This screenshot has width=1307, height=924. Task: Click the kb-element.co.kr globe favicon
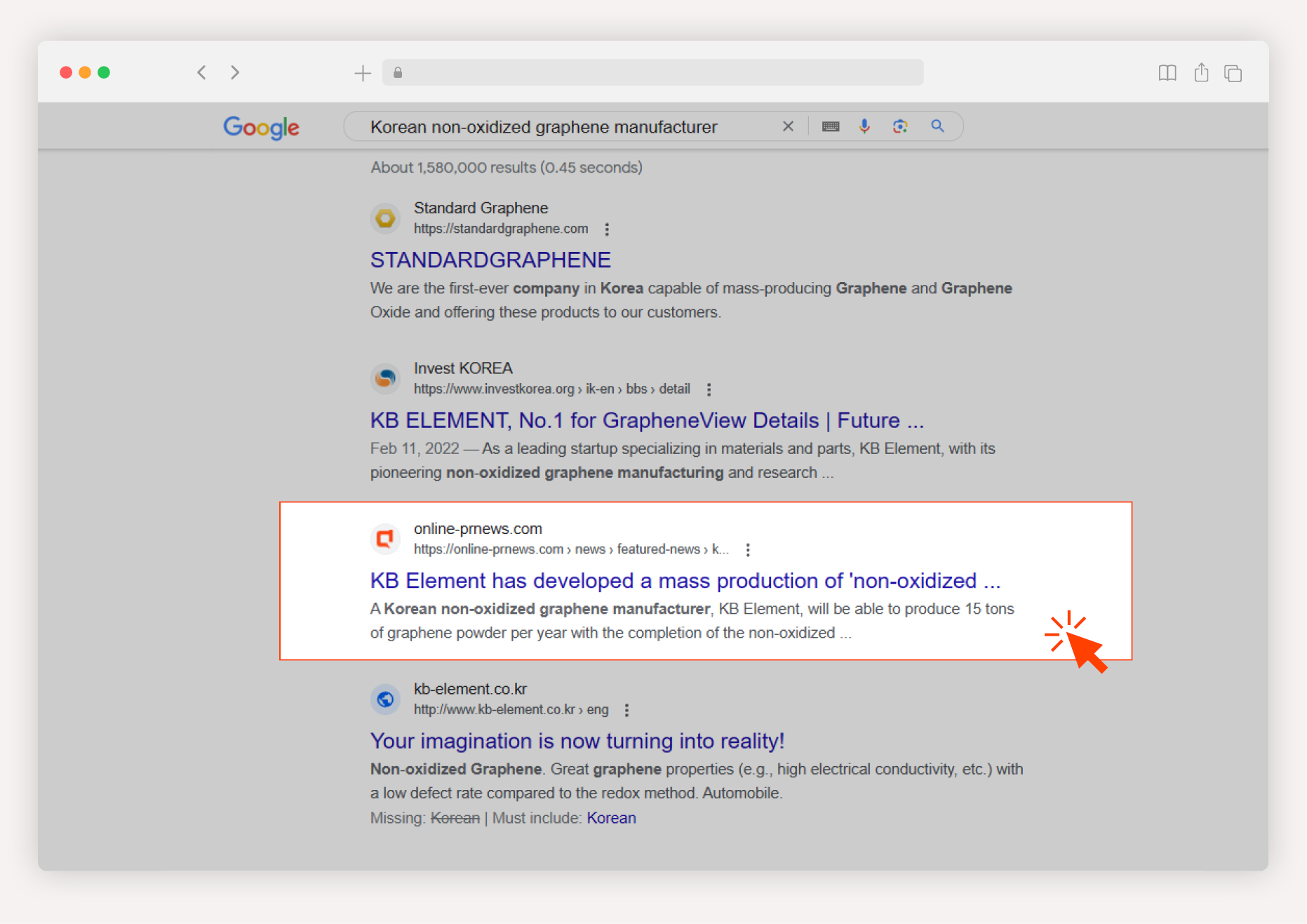[385, 699]
